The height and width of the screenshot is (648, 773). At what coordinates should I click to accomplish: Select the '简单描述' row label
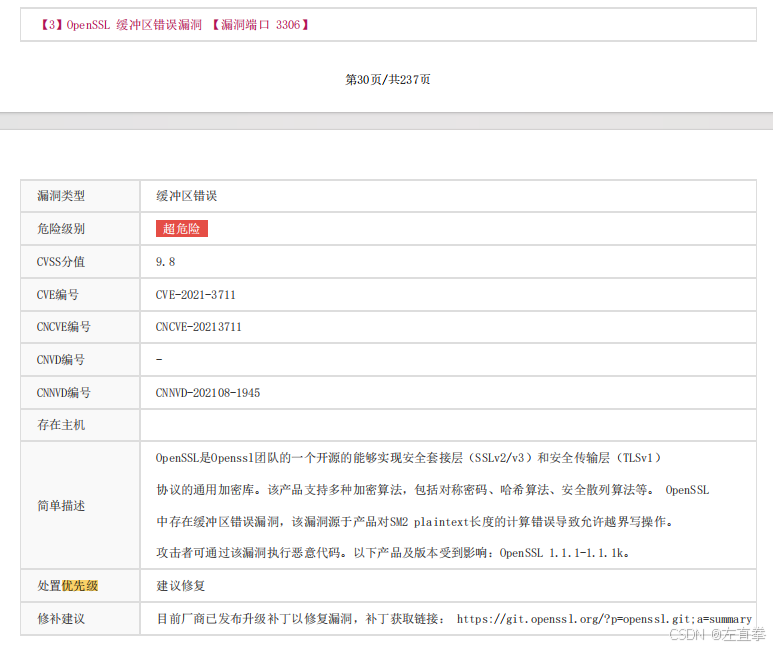click(x=61, y=506)
